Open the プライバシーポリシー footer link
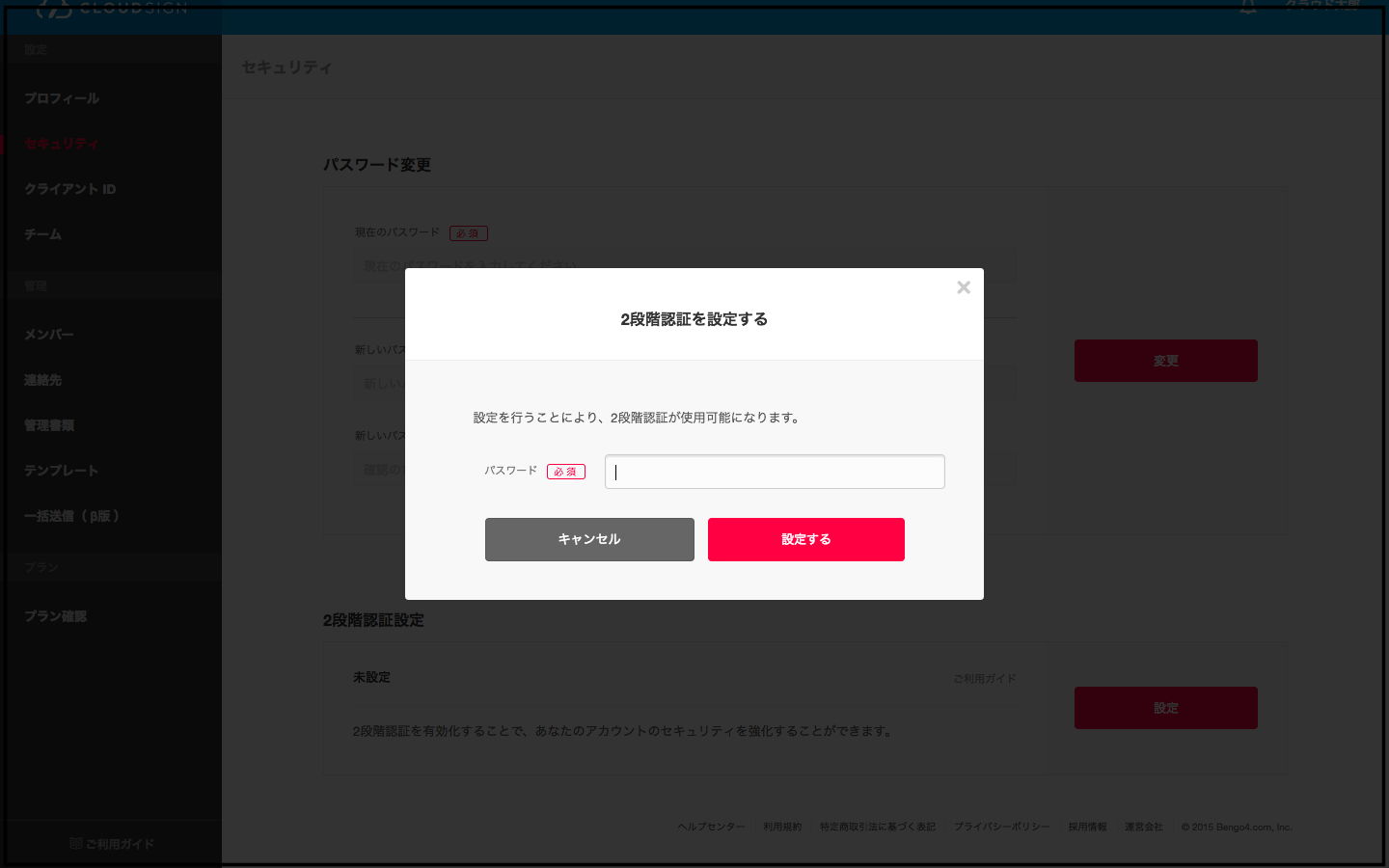The width and height of the screenshot is (1389, 868). (1001, 827)
